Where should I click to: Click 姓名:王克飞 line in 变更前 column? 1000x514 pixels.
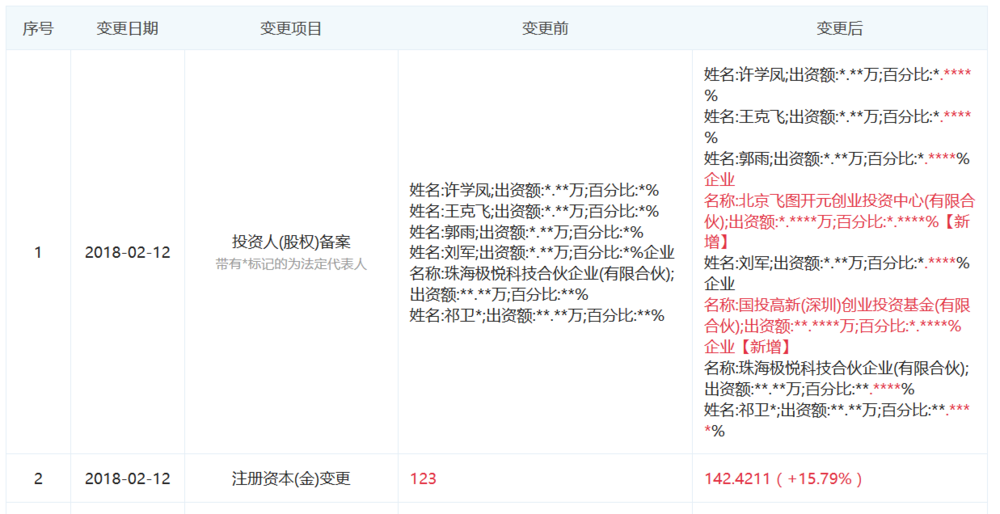click(x=534, y=212)
